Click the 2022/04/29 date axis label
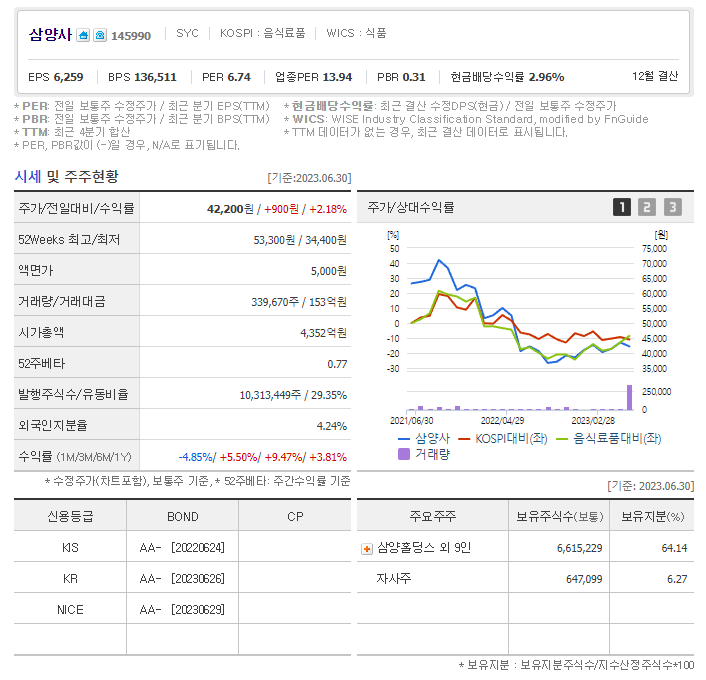 pos(502,421)
